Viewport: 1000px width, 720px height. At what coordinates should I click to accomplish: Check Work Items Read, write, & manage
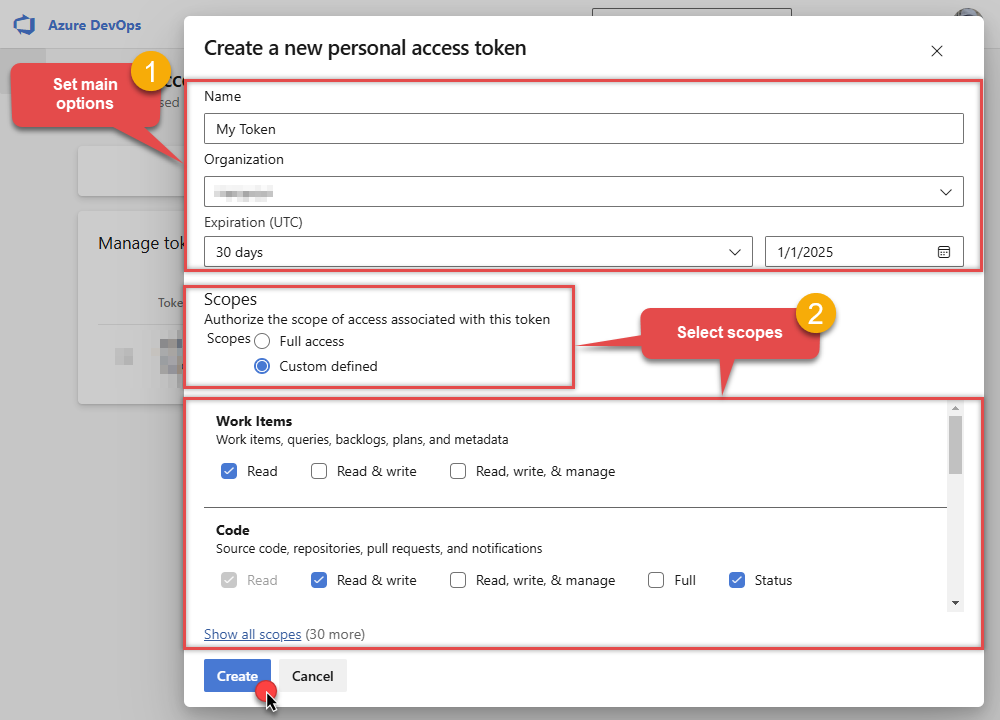[x=458, y=471]
